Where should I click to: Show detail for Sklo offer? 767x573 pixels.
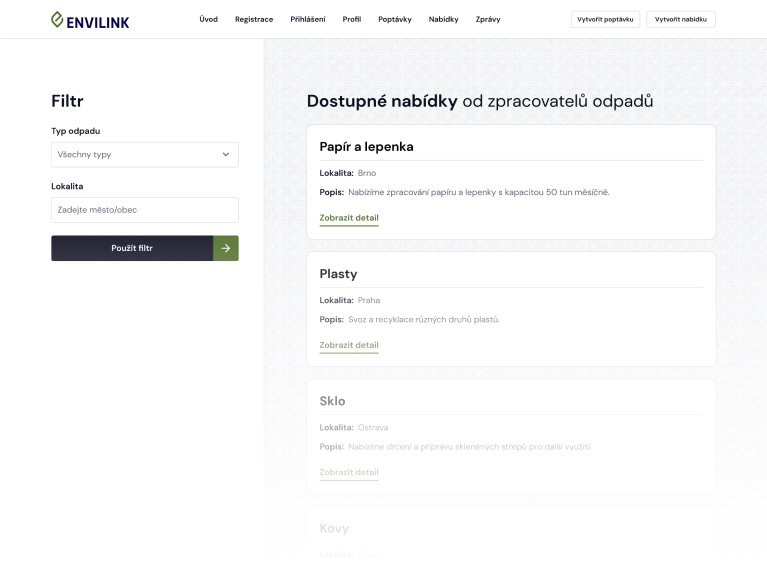tap(349, 472)
